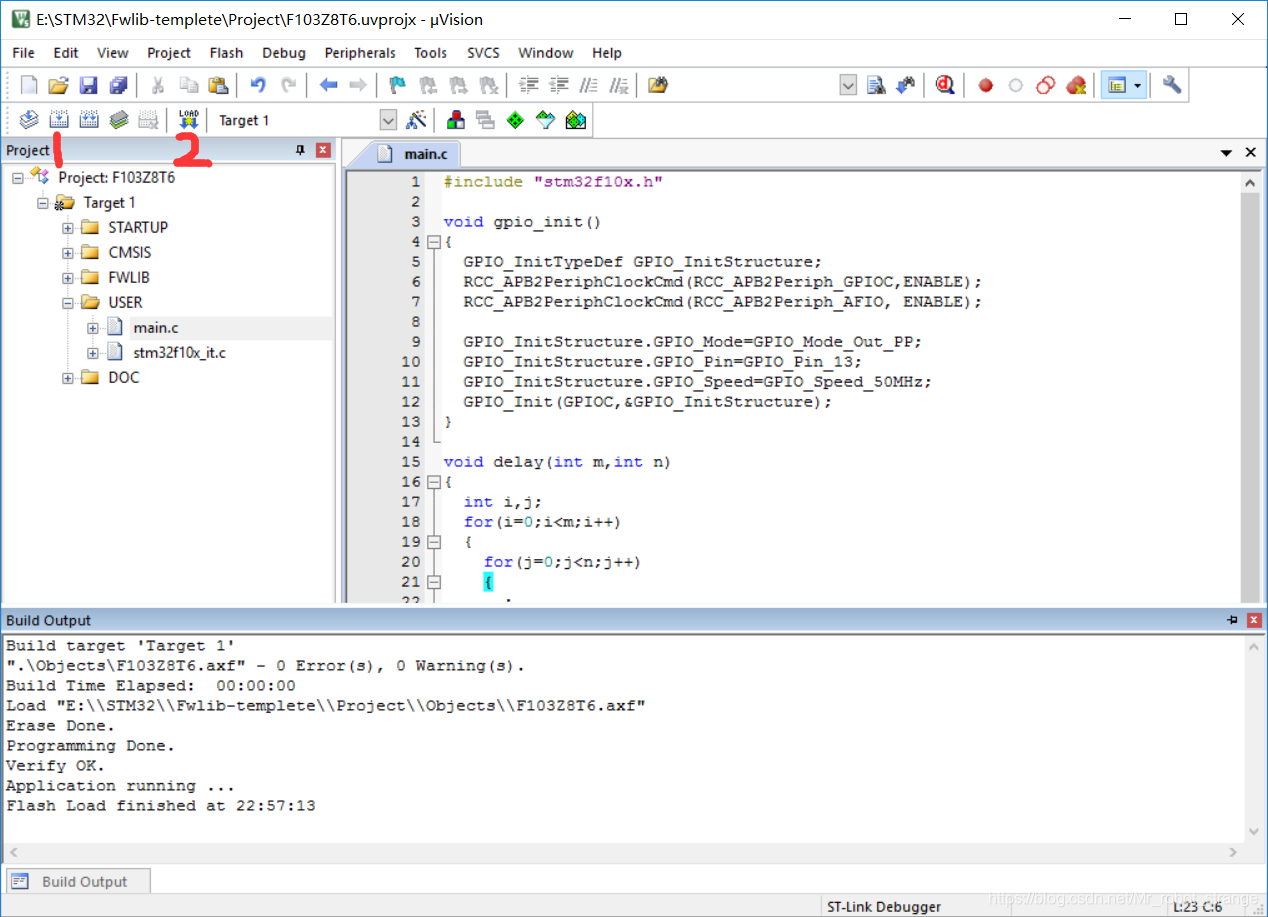This screenshot has width=1268, height=917.
Task: Translate the current file using the first build toolbar icon
Action: click(29, 120)
